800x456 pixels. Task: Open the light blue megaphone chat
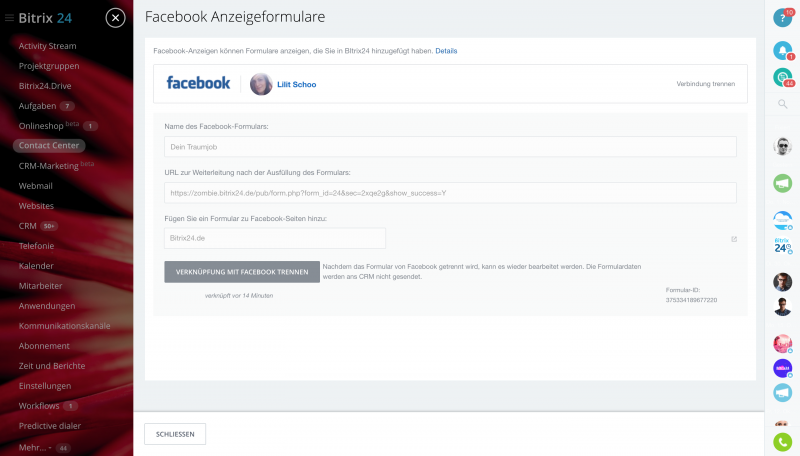pos(782,392)
